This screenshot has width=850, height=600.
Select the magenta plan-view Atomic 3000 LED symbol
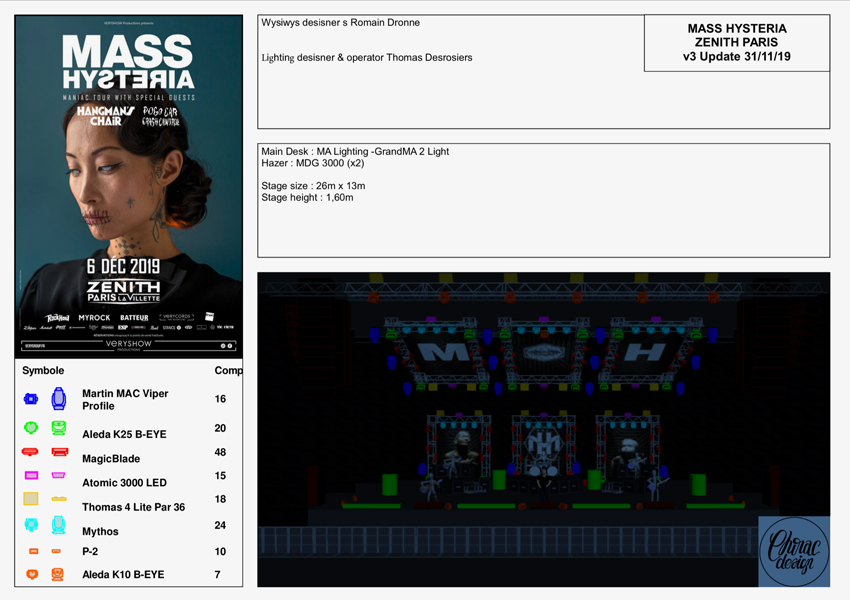coord(31,475)
